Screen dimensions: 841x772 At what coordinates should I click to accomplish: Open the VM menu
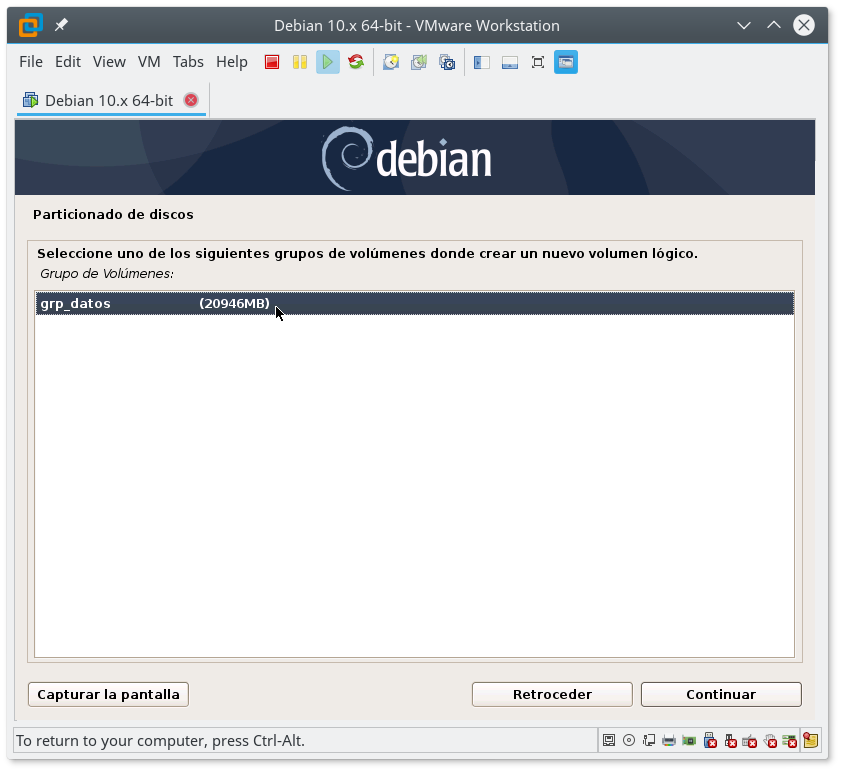149,62
